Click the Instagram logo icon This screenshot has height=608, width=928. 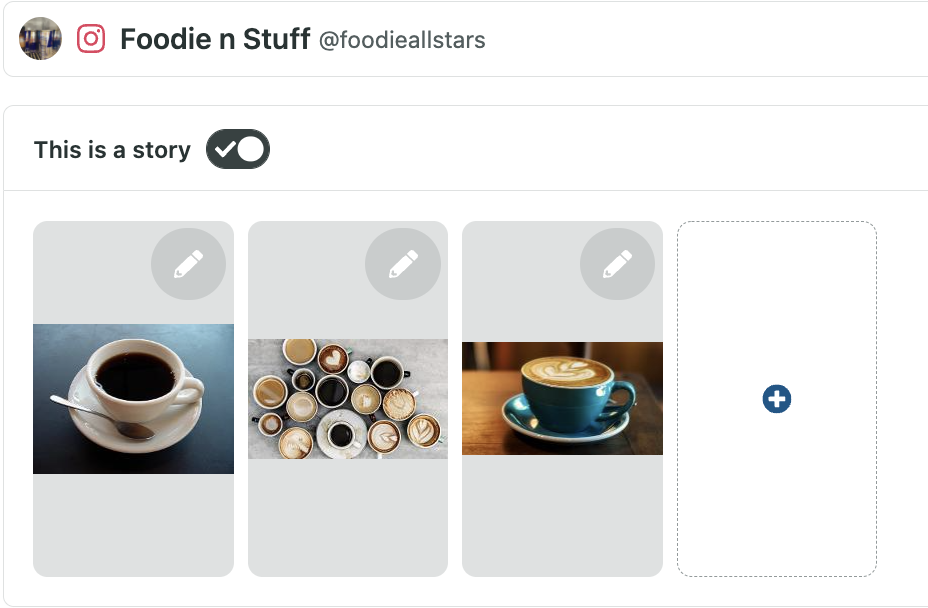pyautogui.click(x=91, y=39)
